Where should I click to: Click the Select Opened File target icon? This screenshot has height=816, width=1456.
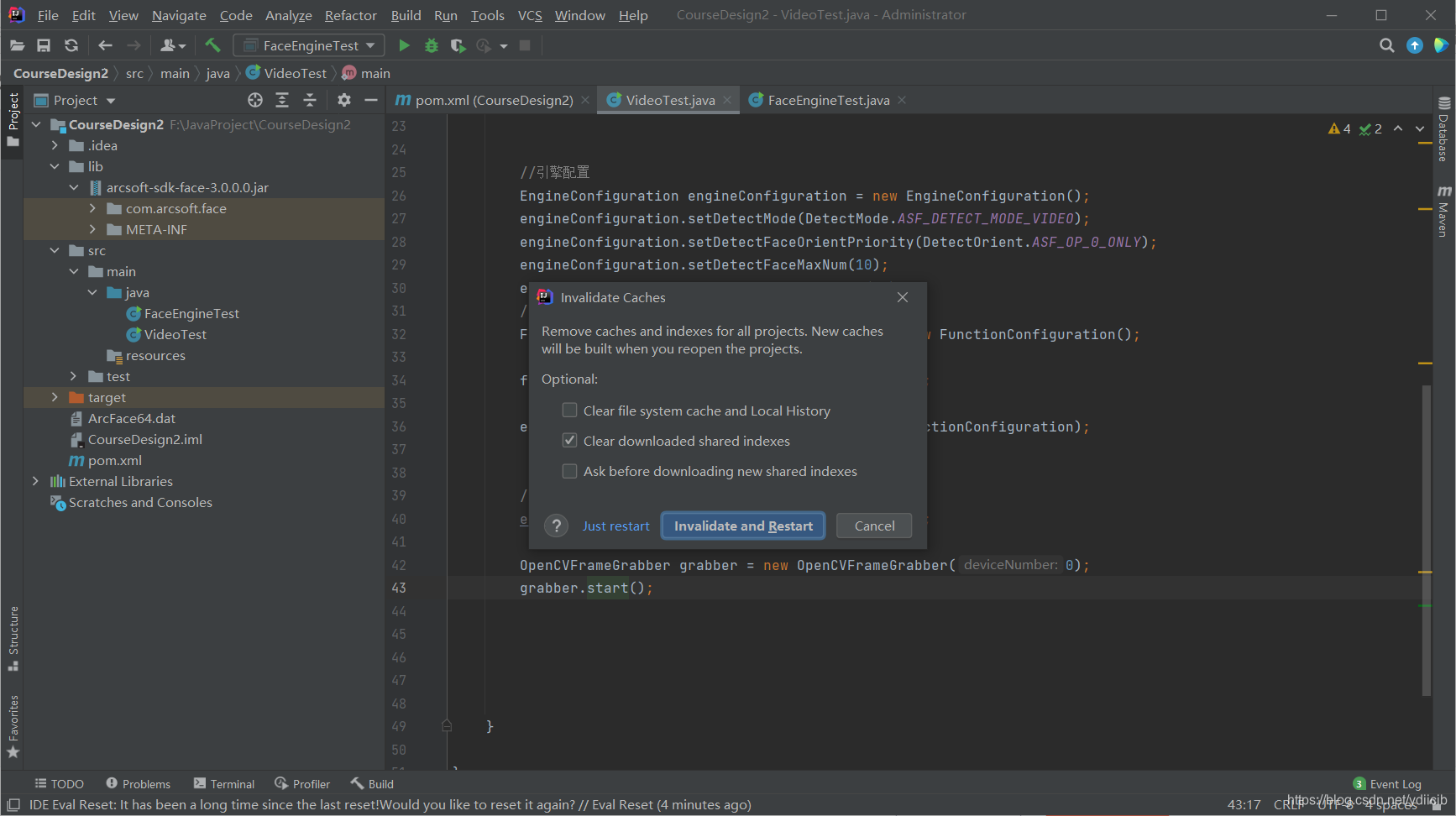255,100
